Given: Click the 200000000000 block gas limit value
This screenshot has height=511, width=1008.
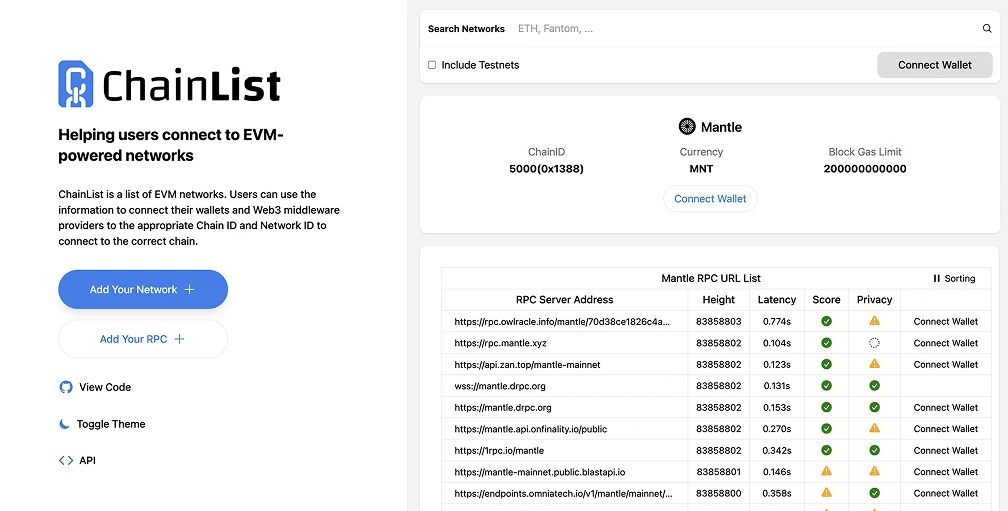Looking at the screenshot, I should click(865, 168).
